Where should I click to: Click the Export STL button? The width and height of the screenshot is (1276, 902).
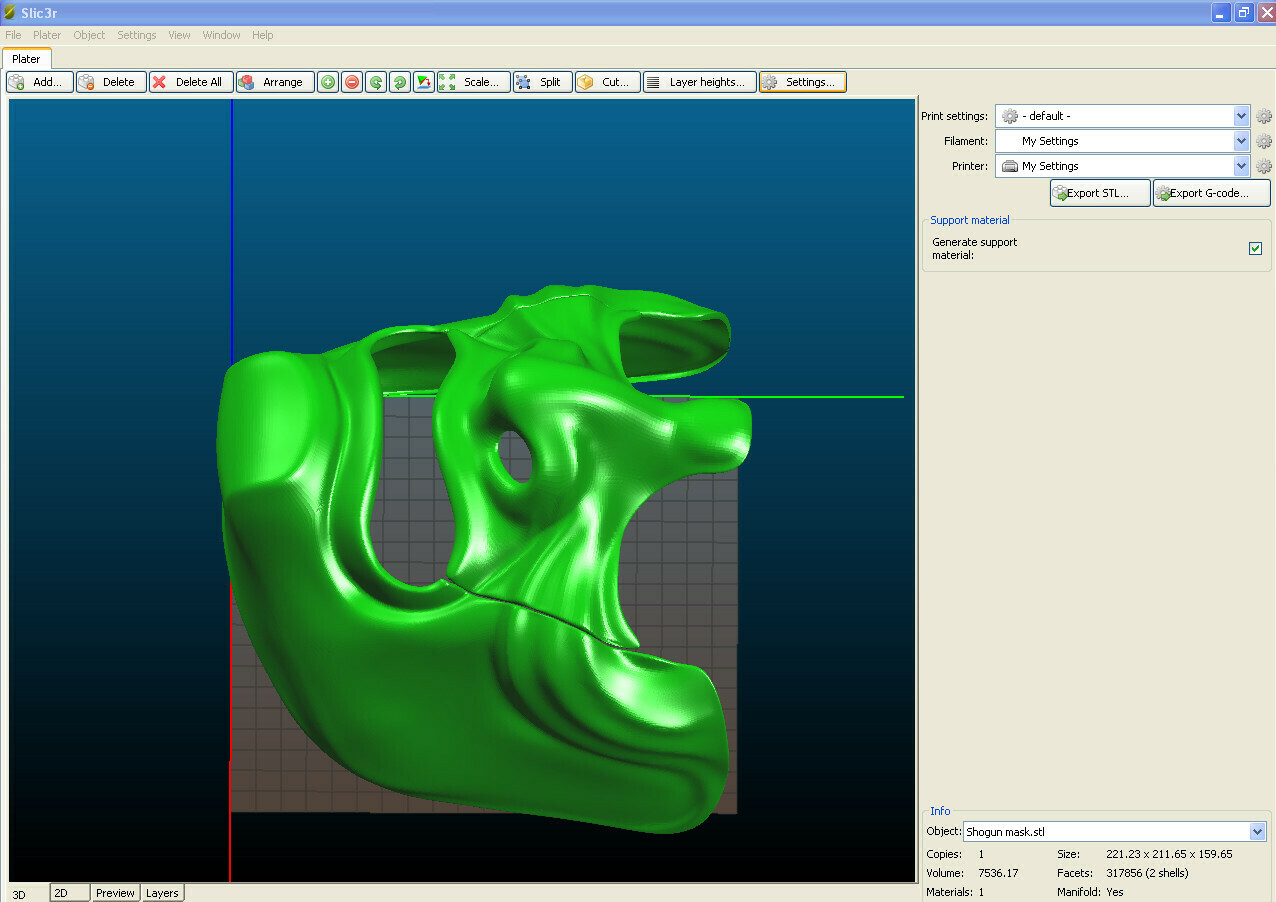(x=1099, y=192)
